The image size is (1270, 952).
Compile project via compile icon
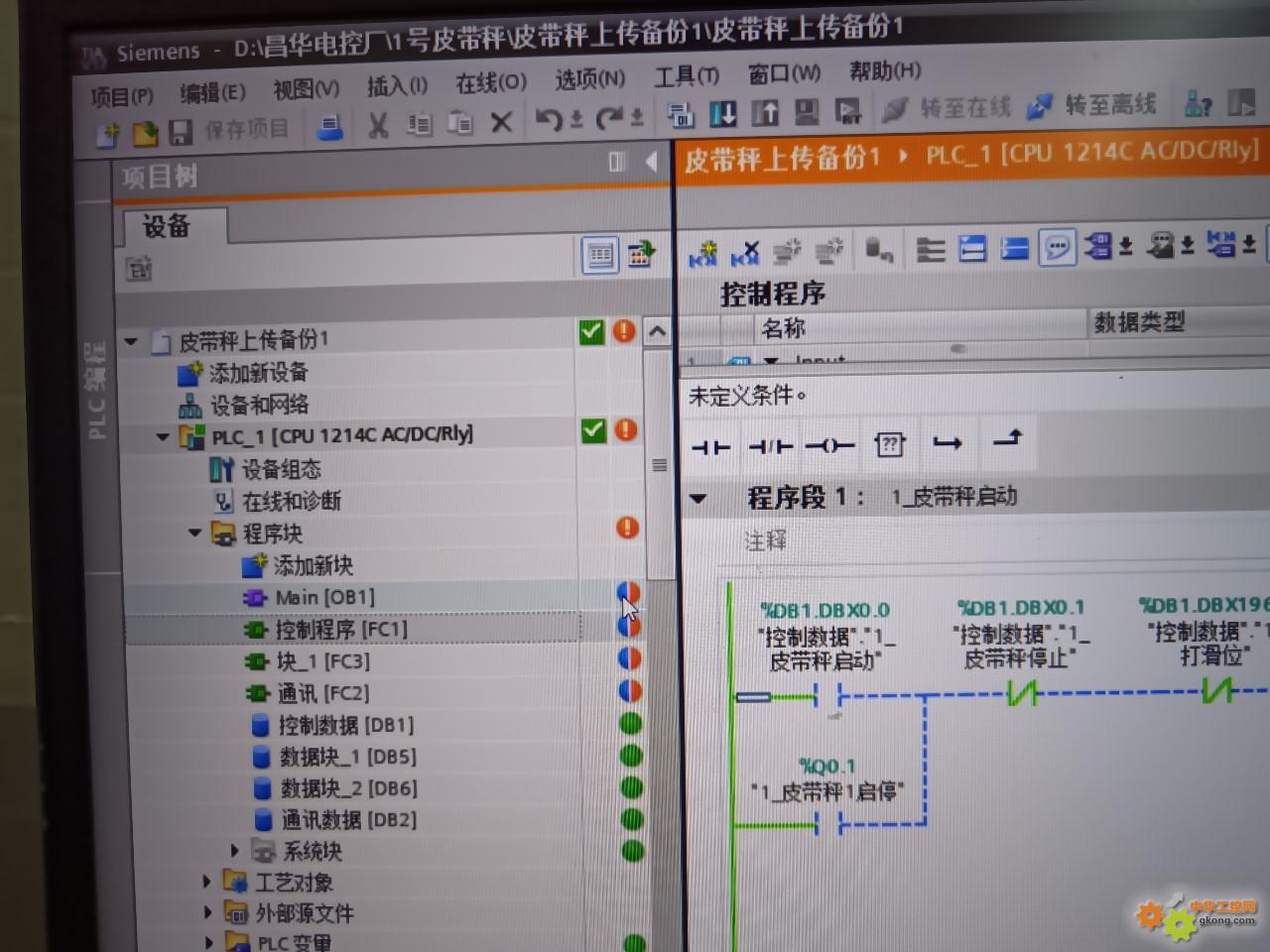point(681,116)
